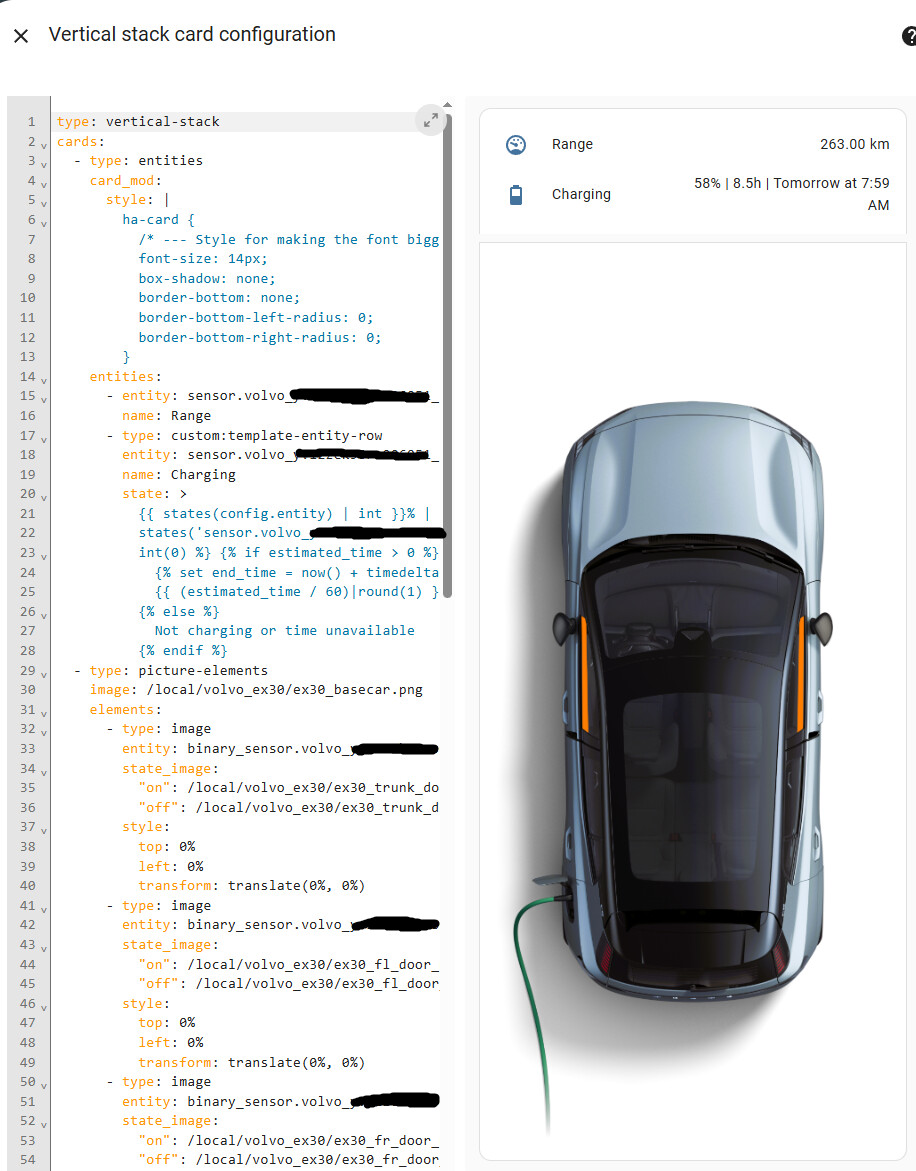Collapse the fold arrow at line 3
The height and width of the screenshot is (1171, 916).
pos(43,164)
